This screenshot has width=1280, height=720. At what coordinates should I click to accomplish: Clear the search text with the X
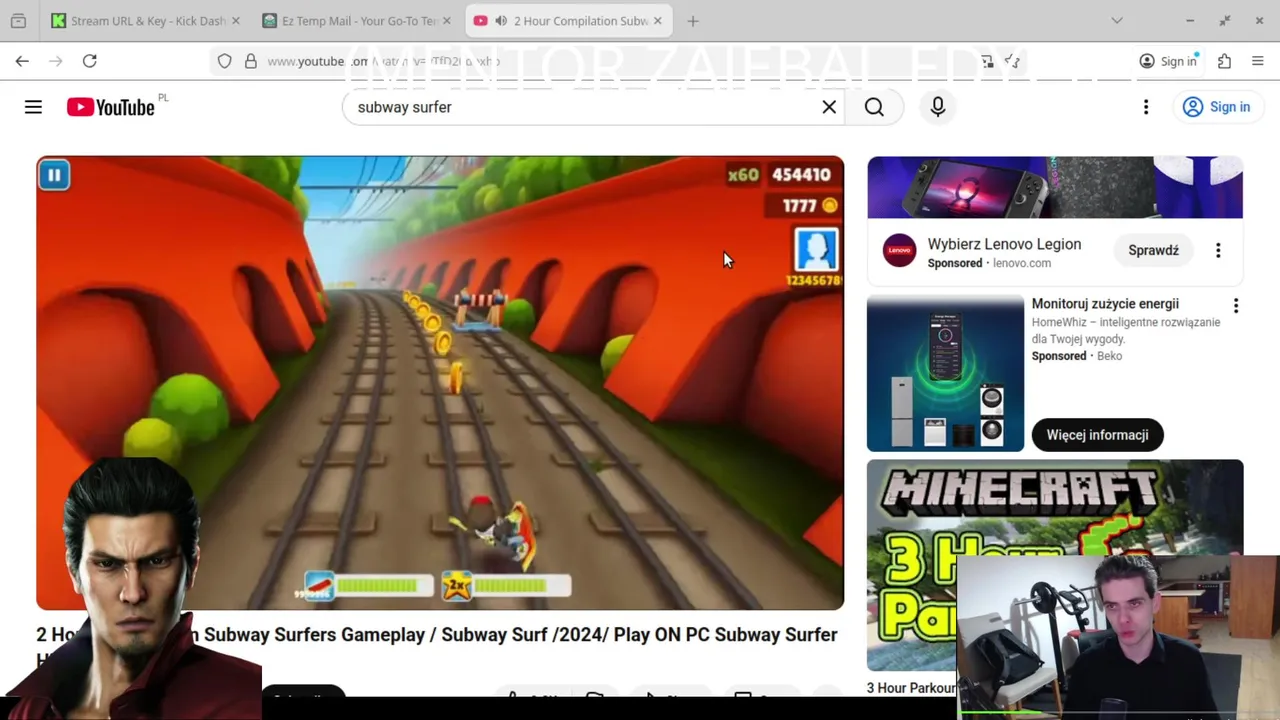point(829,107)
